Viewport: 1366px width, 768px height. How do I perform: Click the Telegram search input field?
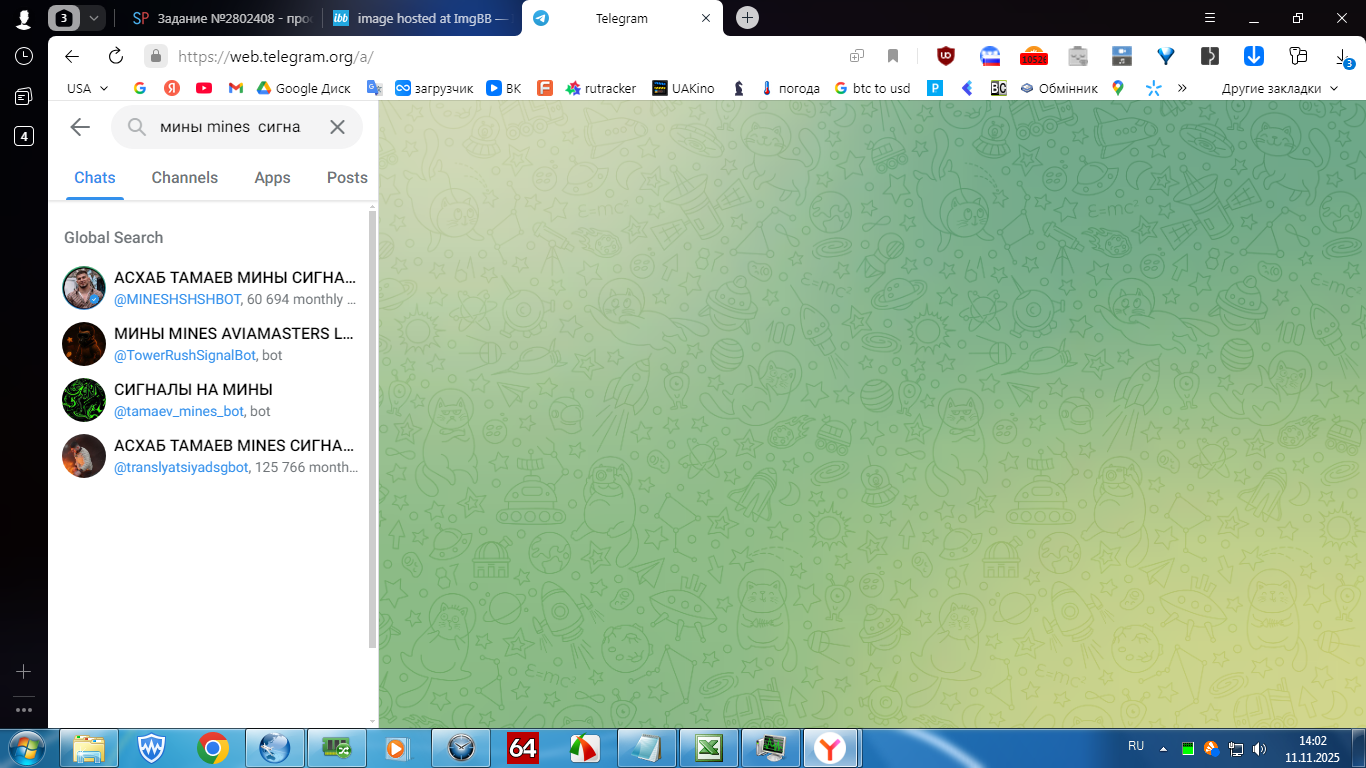[x=237, y=127]
